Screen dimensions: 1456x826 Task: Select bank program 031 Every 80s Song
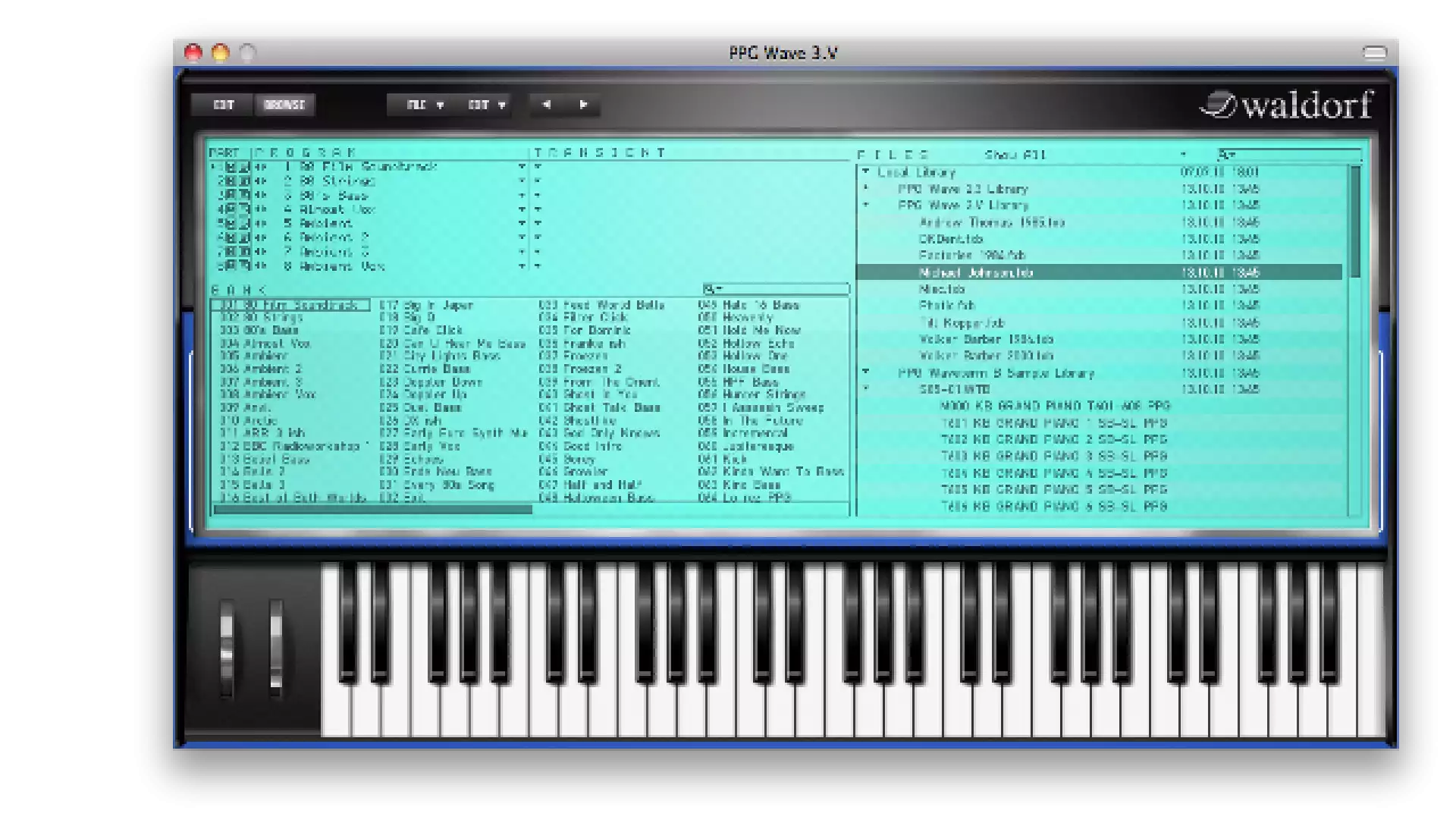point(437,485)
